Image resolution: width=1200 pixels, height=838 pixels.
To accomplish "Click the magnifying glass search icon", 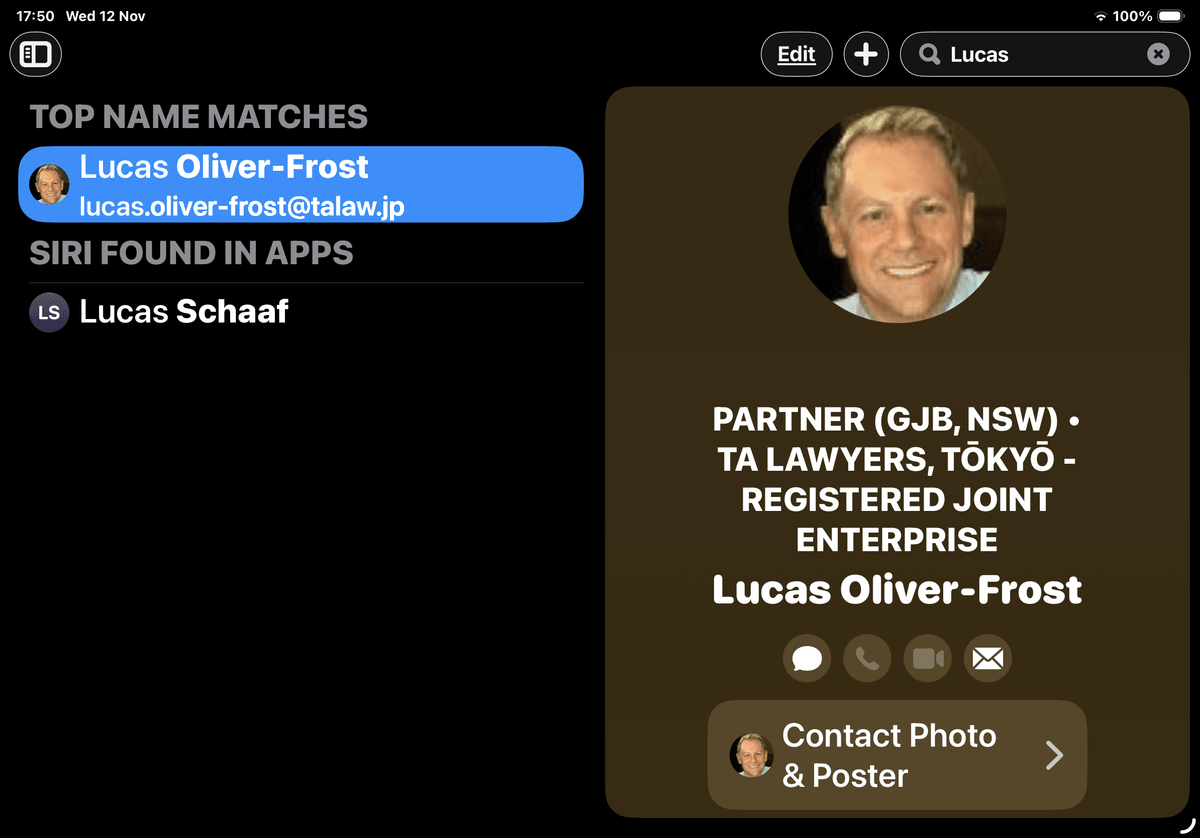I will pos(930,55).
